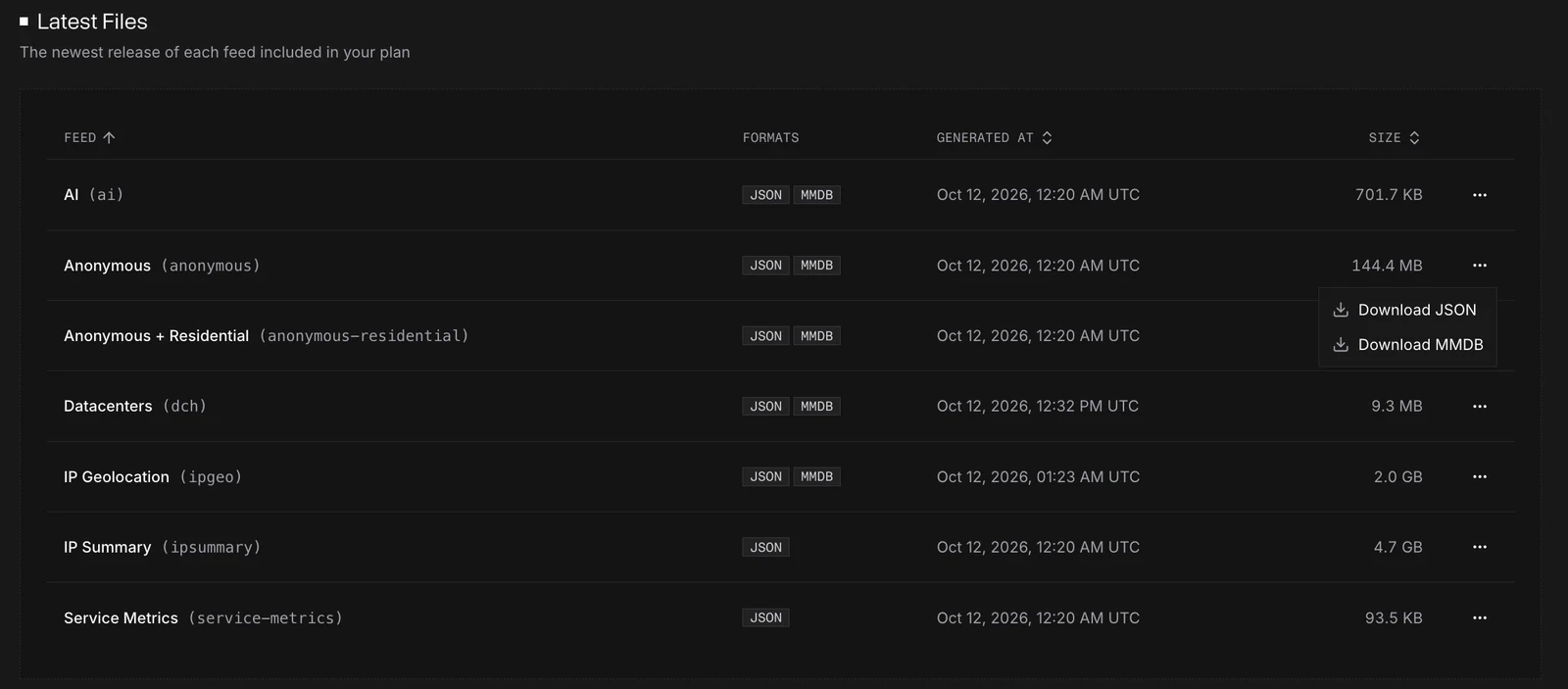The image size is (1568, 689).
Task: Click the 4.7 GB size value
Action: (x=1397, y=548)
